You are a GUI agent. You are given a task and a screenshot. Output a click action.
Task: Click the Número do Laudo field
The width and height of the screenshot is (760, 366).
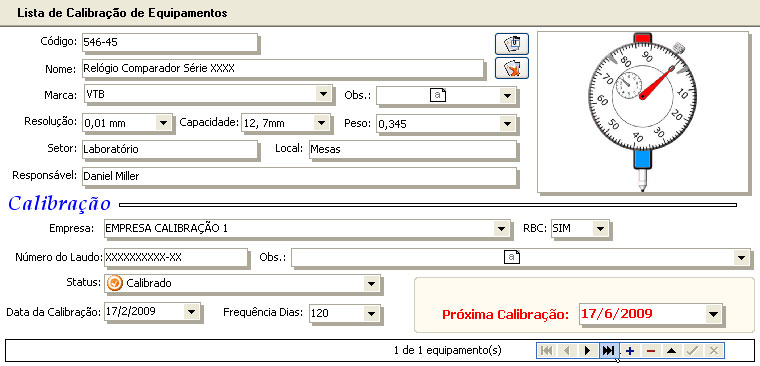pyautogui.click(x=175, y=257)
